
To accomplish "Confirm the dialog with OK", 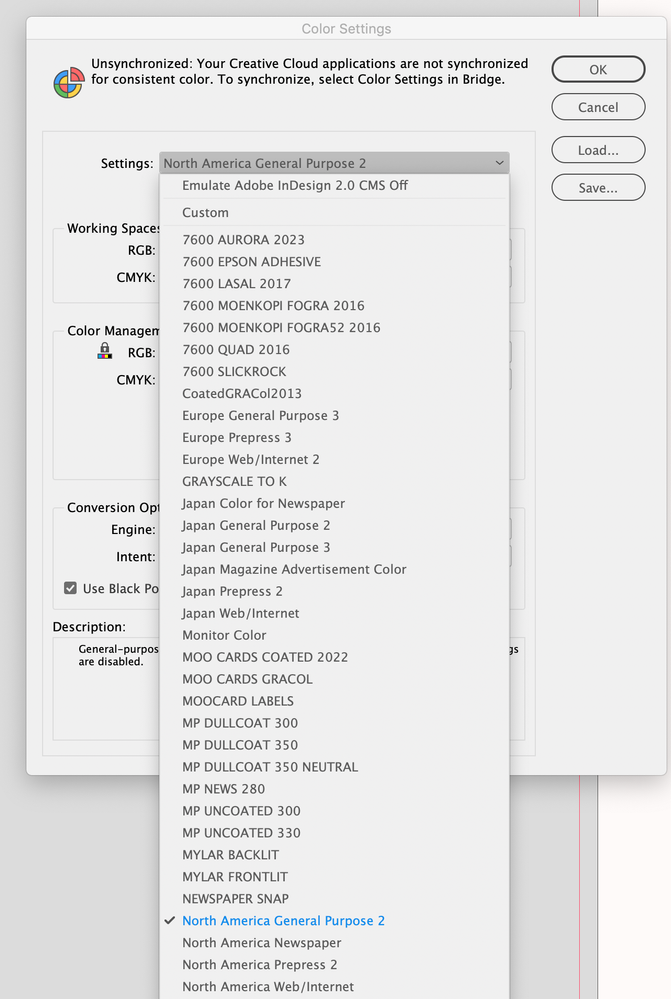I will click(x=598, y=69).
